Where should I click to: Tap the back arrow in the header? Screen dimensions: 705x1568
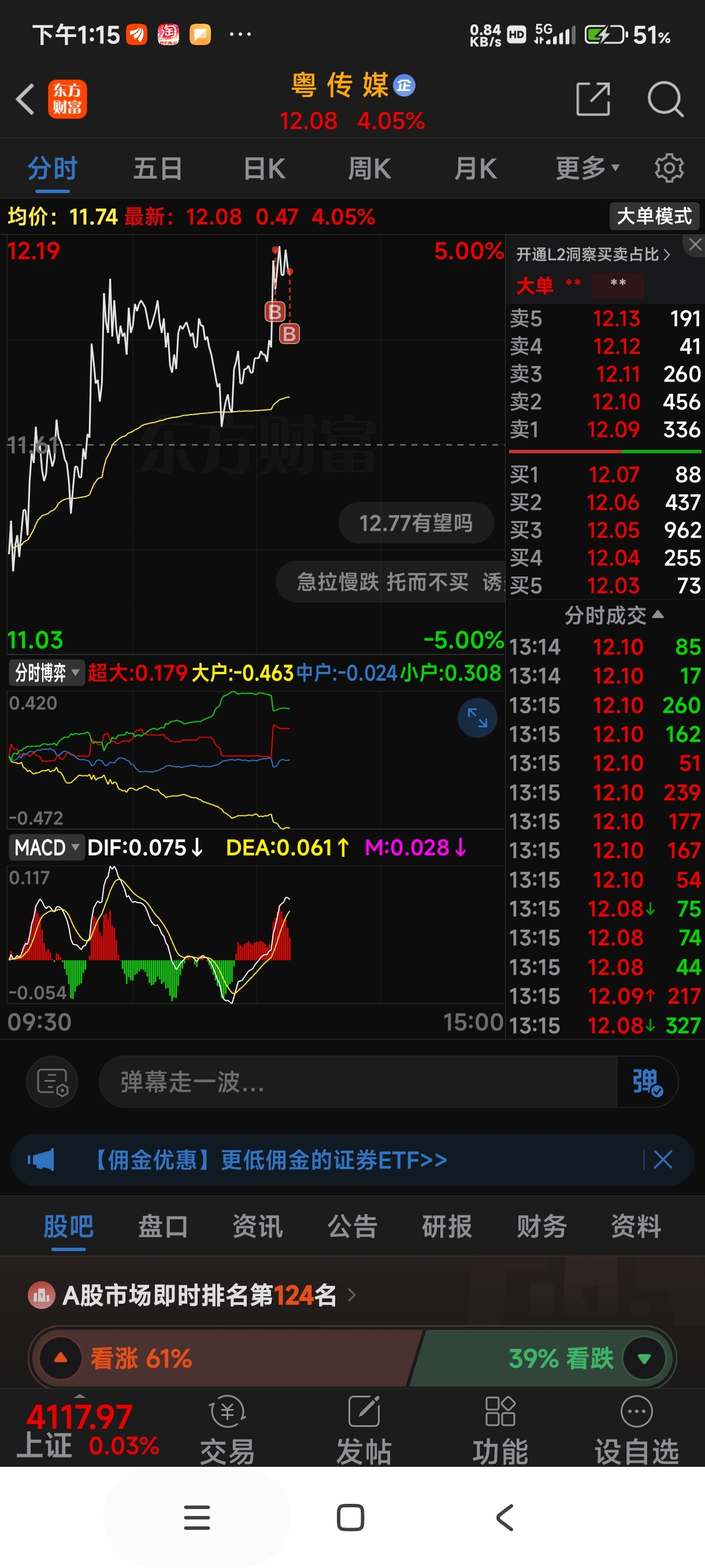[x=25, y=99]
